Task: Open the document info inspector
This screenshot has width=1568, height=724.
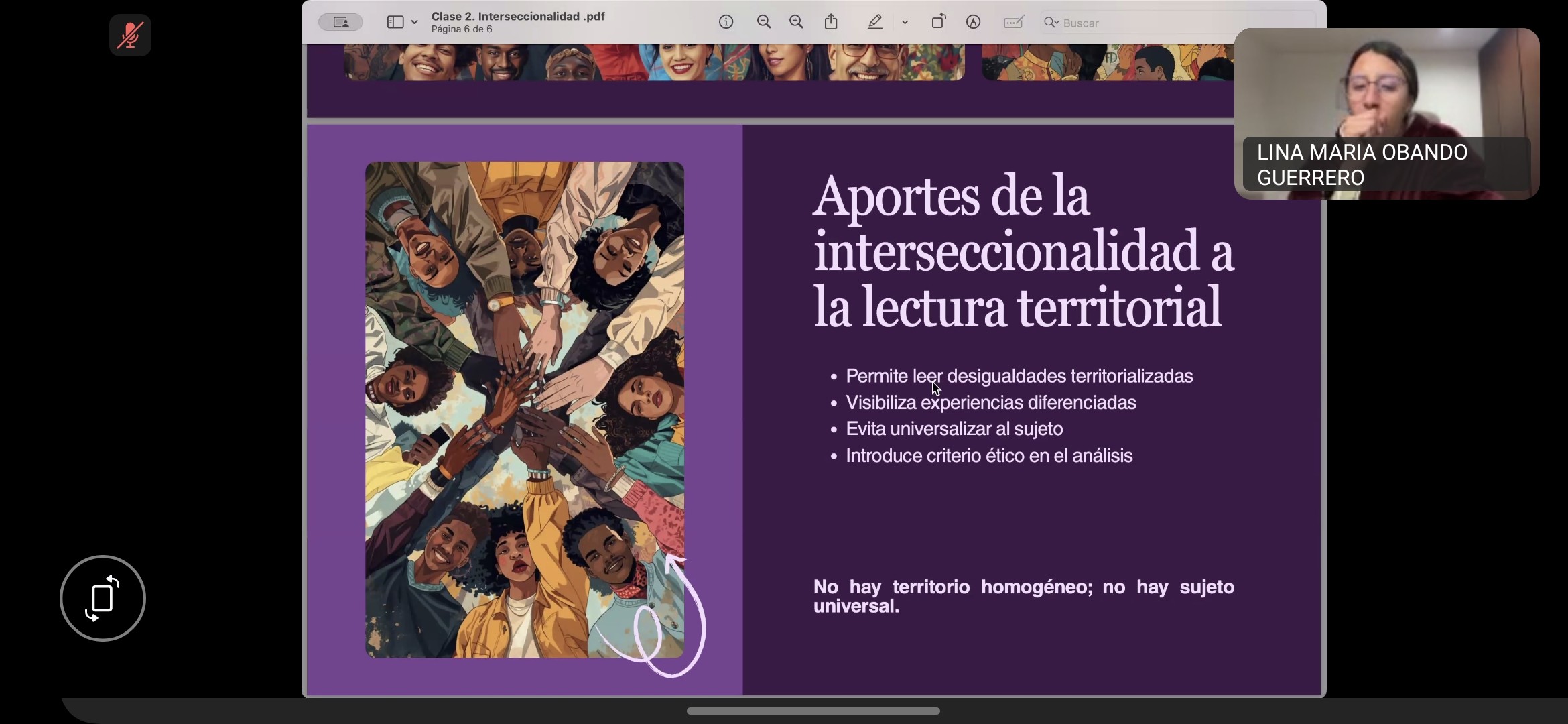Action: pyautogui.click(x=726, y=21)
